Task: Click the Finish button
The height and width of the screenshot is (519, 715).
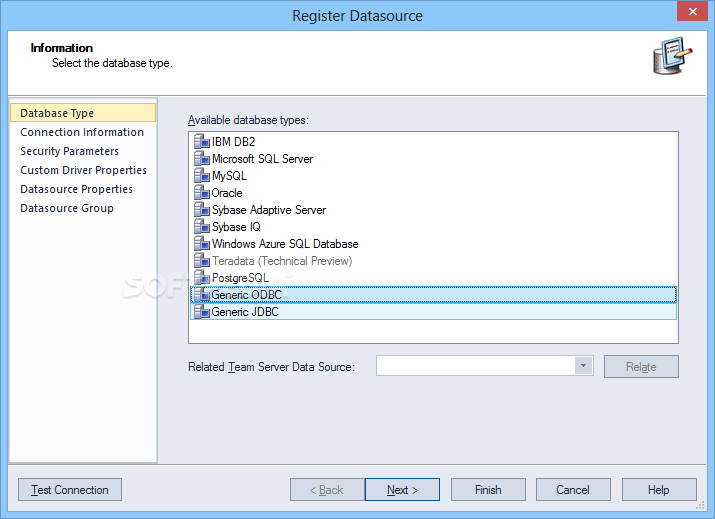Action: (488, 490)
